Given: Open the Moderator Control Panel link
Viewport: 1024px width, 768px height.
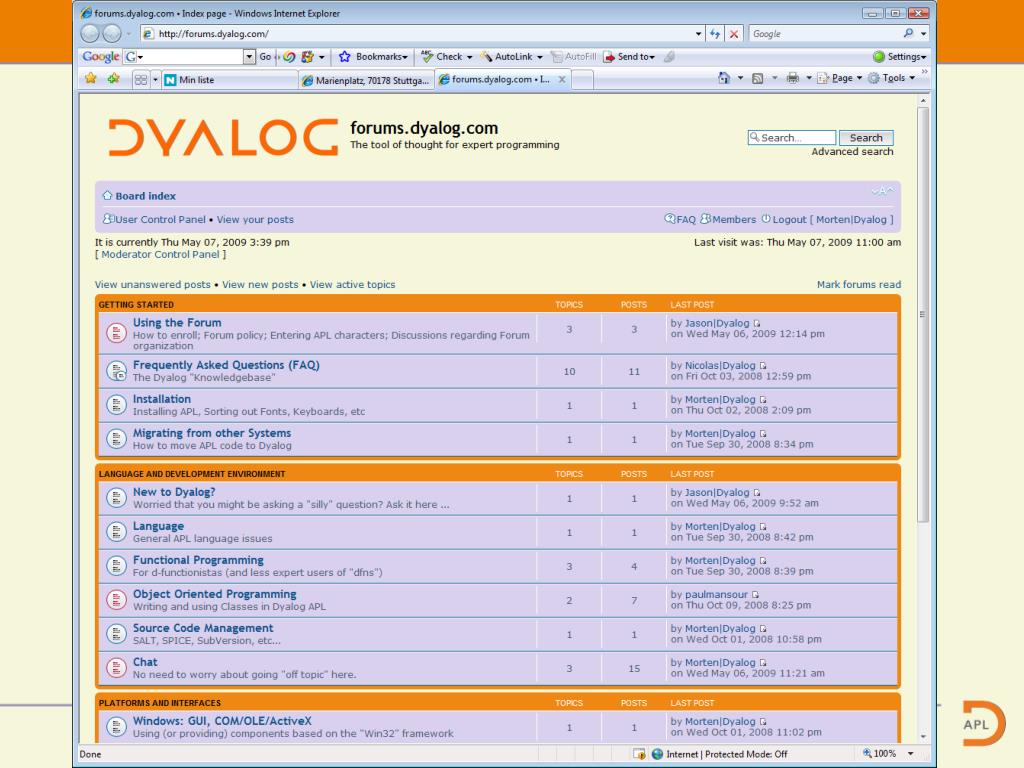Looking at the screenshot, I should (160, 254).
